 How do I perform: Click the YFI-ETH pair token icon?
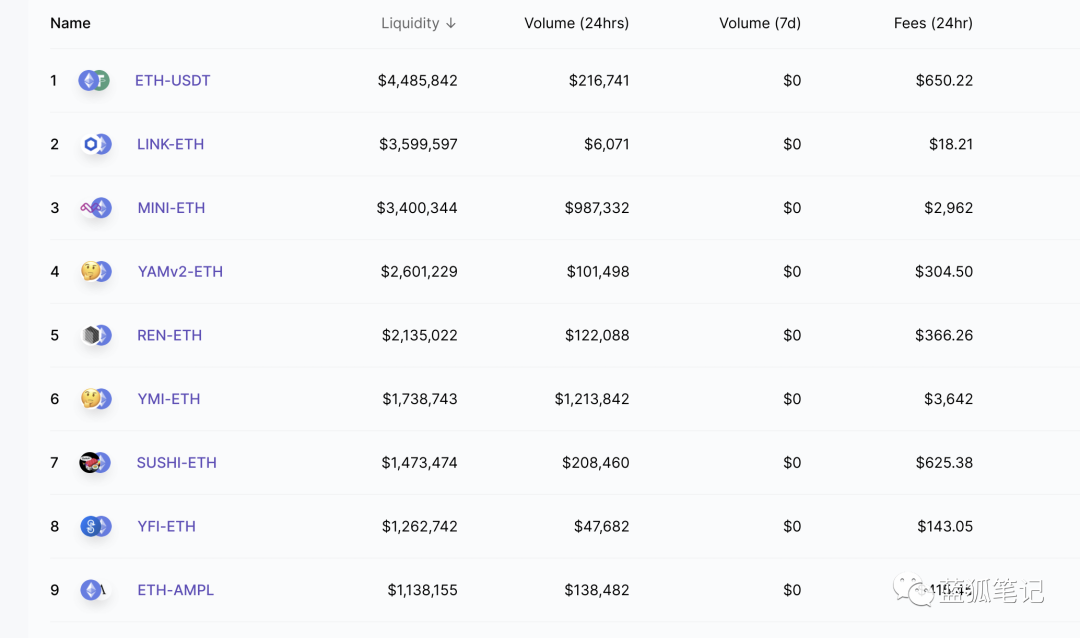click(x=96, y=527)
